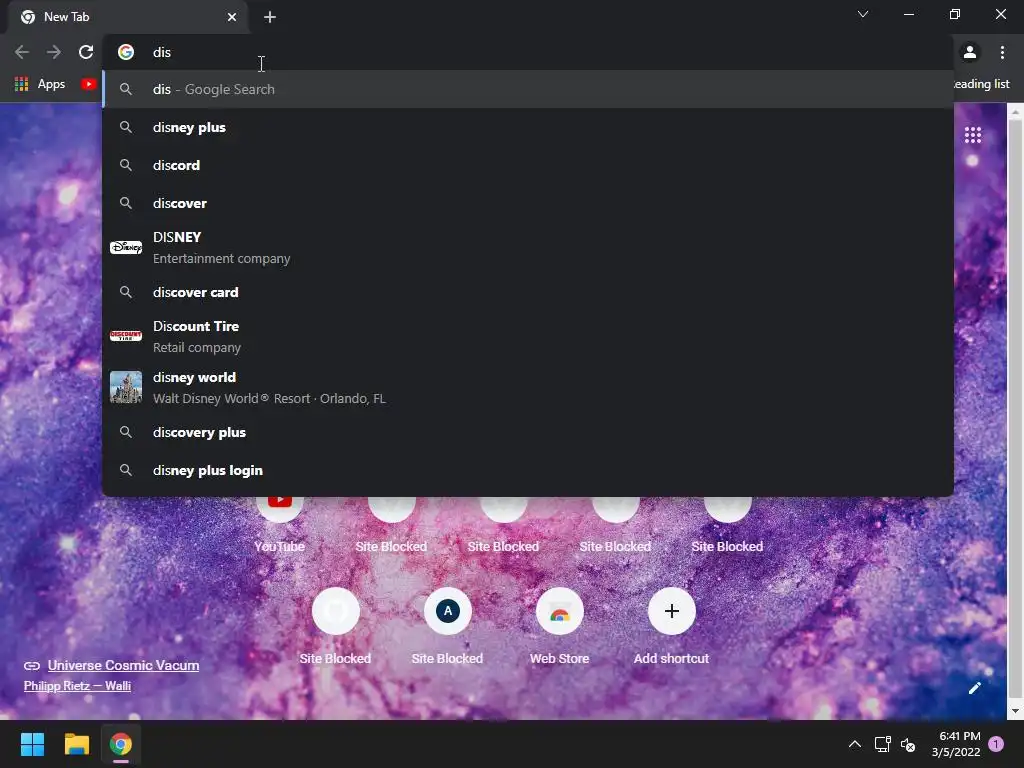1024x768 pixels.
Task: Open the Reading list button
Action: coord(982,84)
